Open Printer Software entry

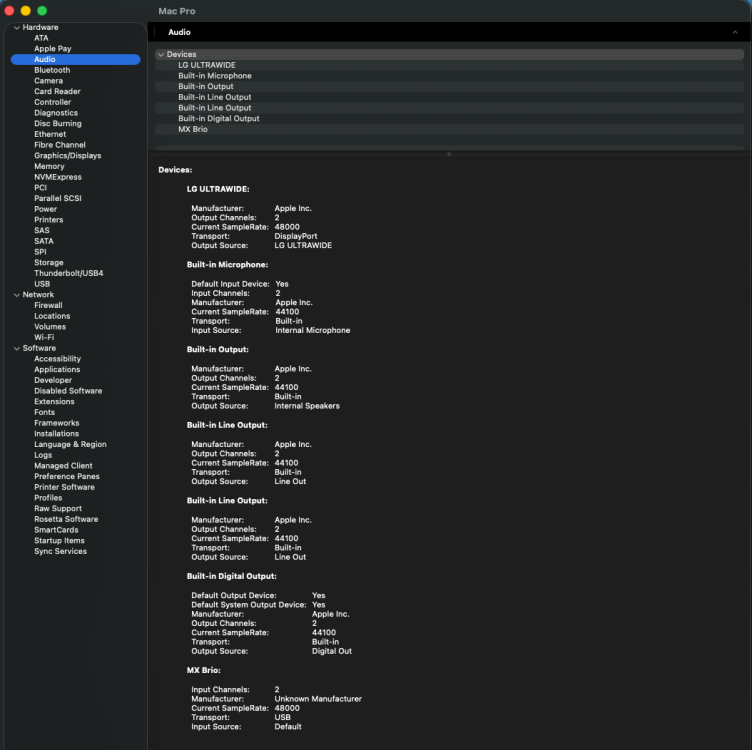[x=64, y=487]
